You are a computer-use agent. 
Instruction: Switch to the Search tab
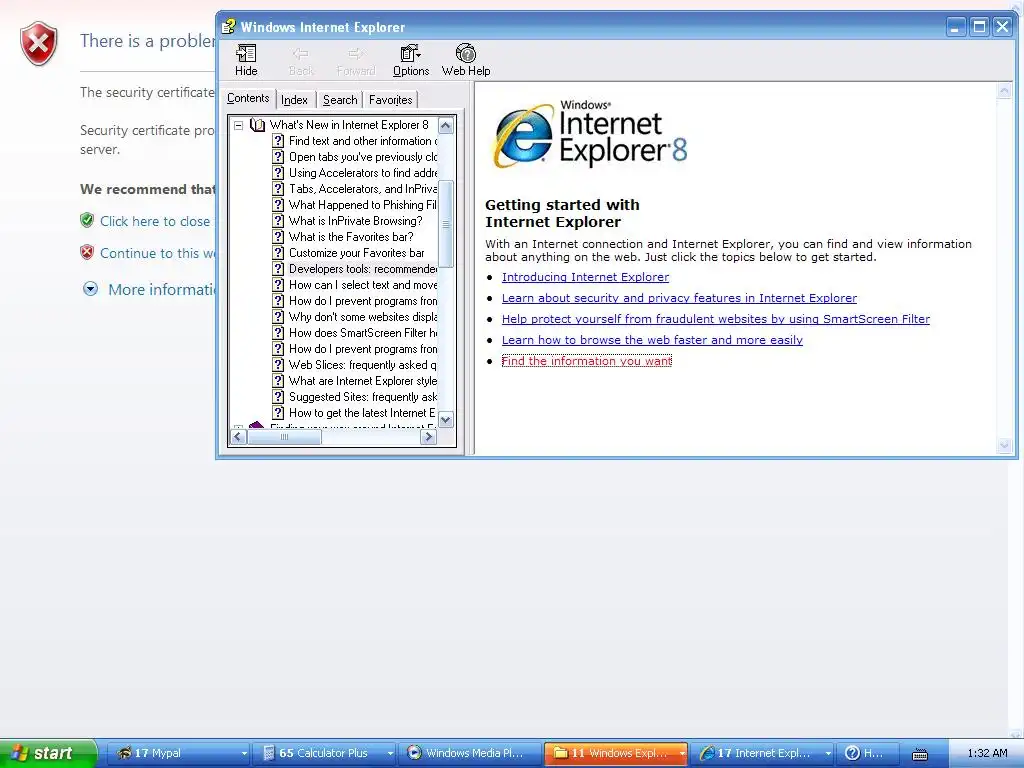pyautogui.click(x=340, y=100)
